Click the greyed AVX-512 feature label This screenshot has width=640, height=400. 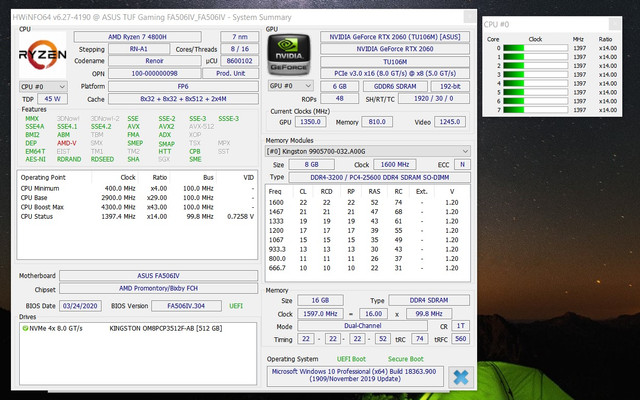click(x=201, y=127)
